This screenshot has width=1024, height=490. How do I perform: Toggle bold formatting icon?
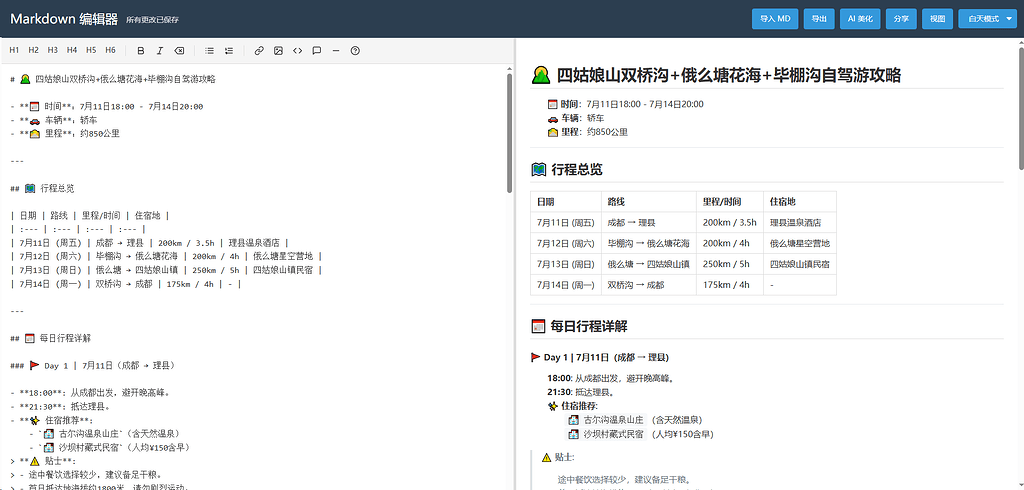coord(141,50)
